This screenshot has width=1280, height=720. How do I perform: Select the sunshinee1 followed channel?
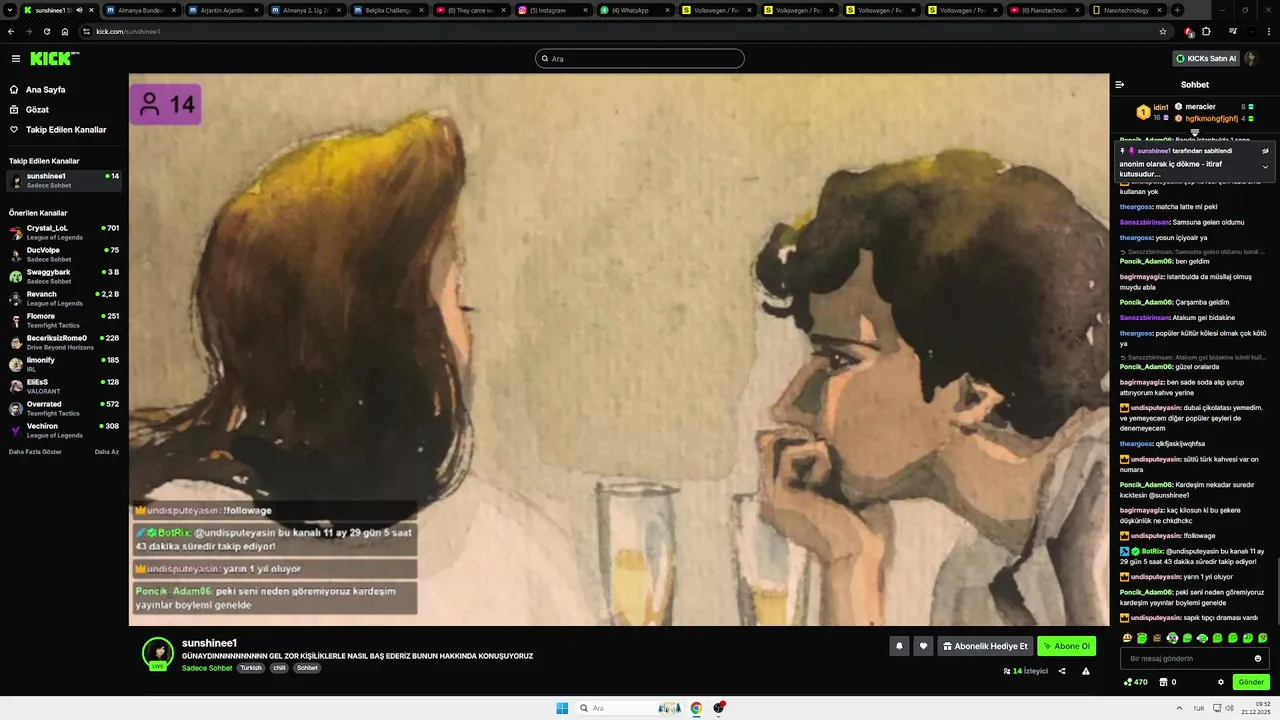[64, 180]
